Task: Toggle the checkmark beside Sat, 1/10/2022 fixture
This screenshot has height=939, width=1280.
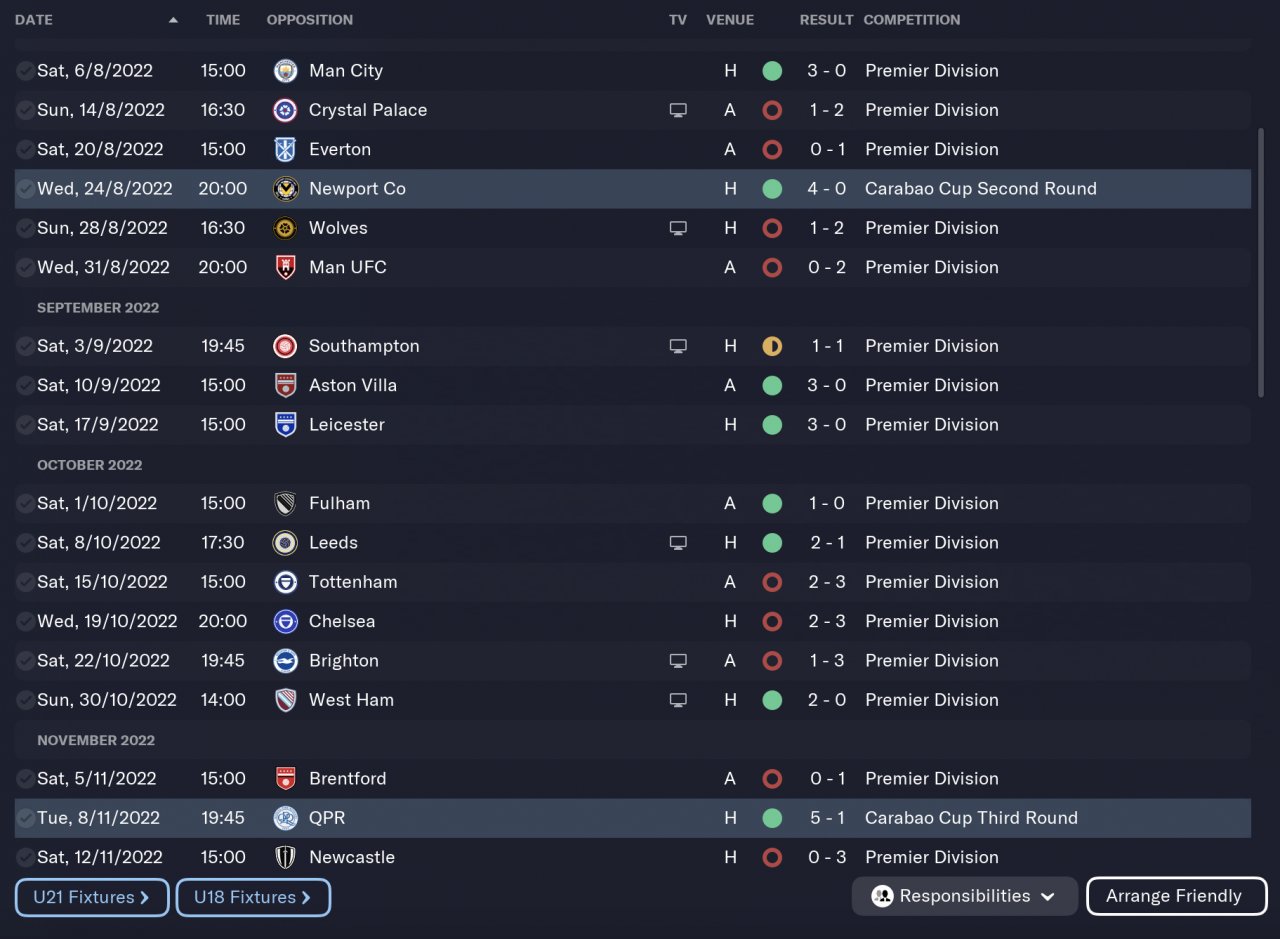Action: (25, 503)
